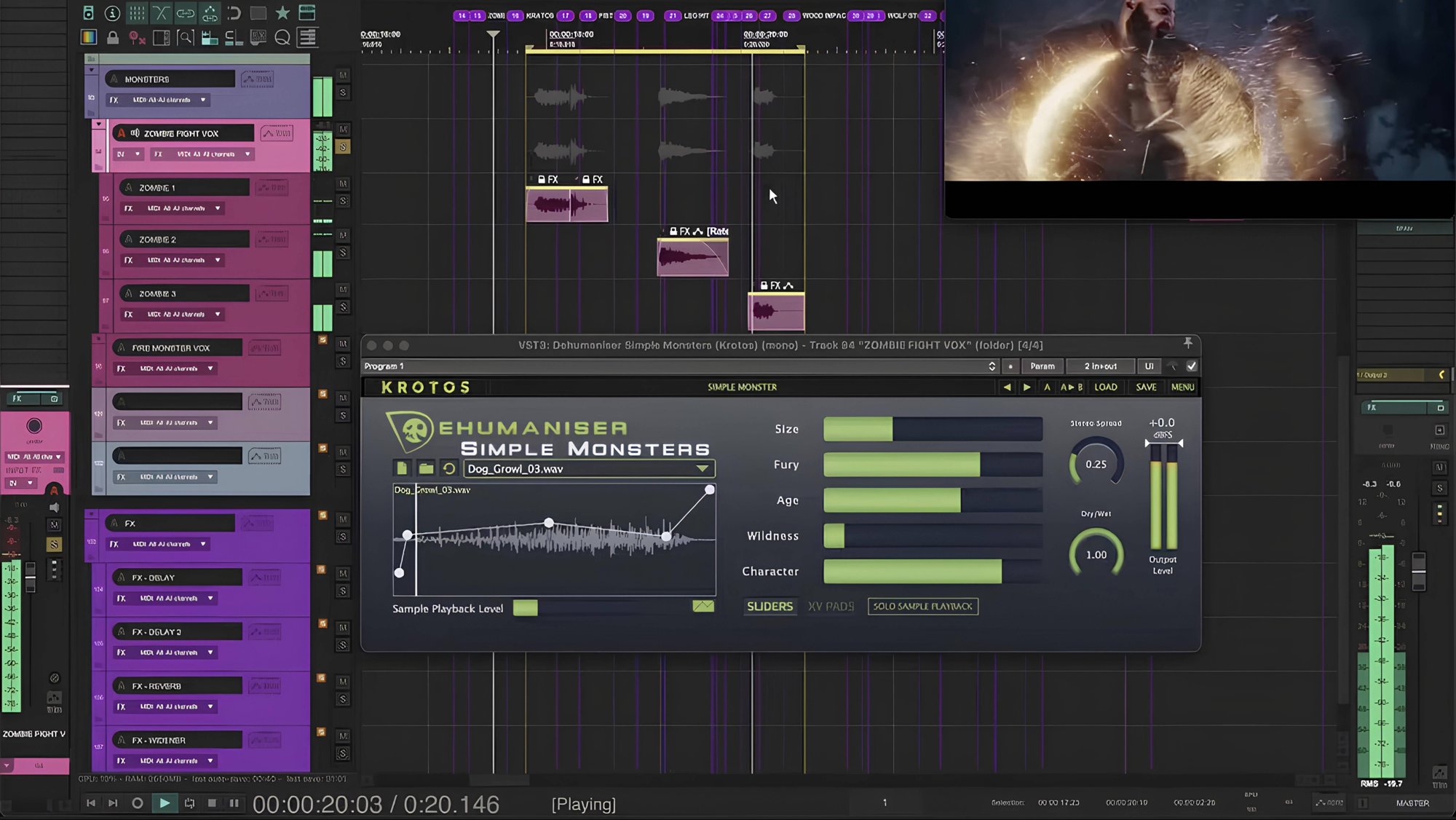
Task: Switch to the XY PADS tab
Action: pos(831,607)
